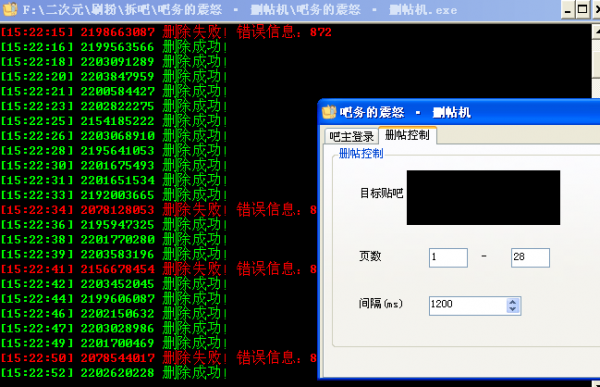Select the last log line 2202620228
This screenshot has height=387, width=600.
click(x=114, y=373)
